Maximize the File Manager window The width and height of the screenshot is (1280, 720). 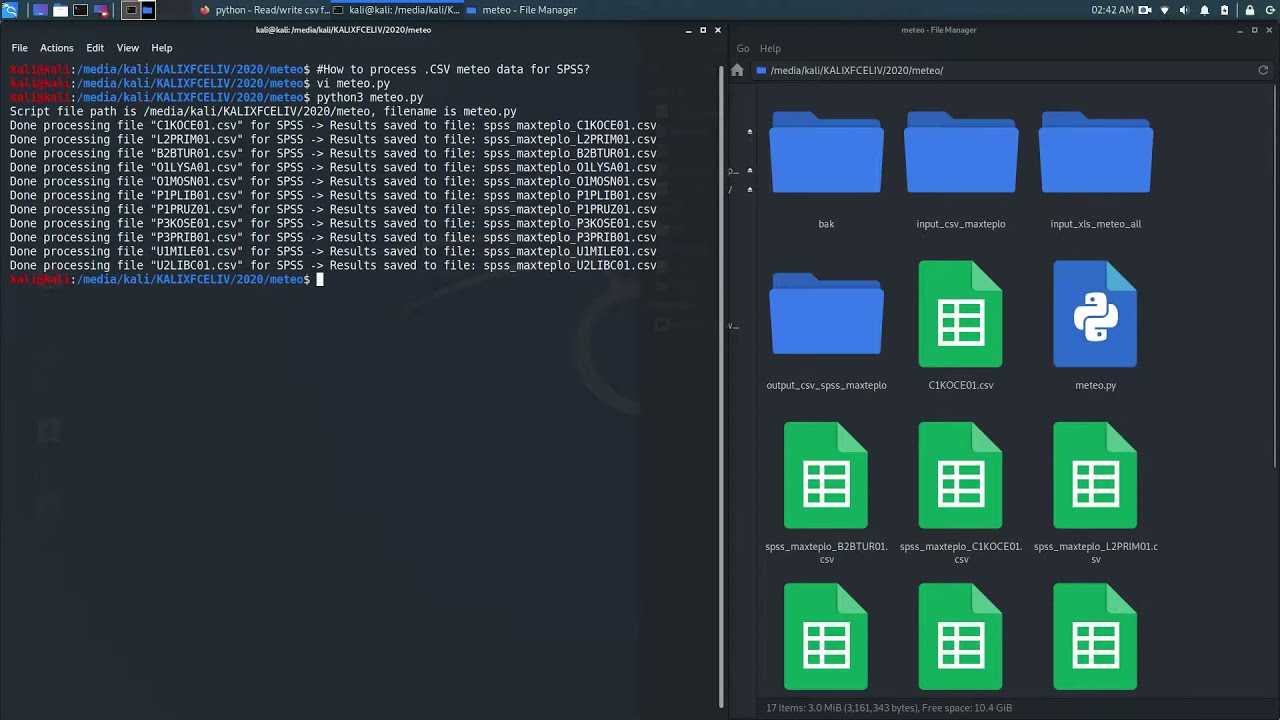coord(1255,30)
